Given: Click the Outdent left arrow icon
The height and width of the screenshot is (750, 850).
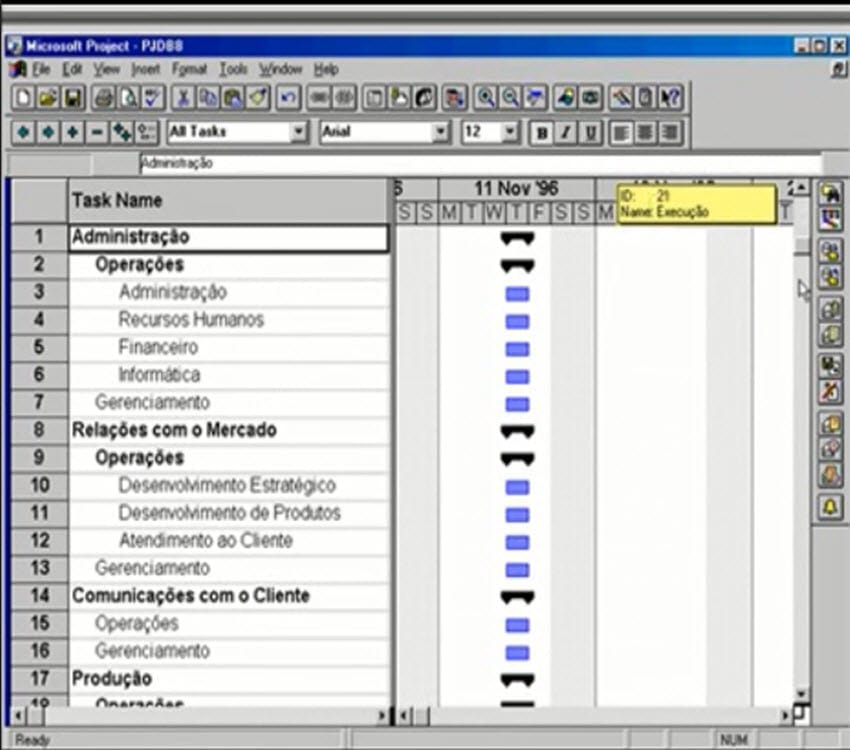Looking at the screenshot, I should pos(25,132).
